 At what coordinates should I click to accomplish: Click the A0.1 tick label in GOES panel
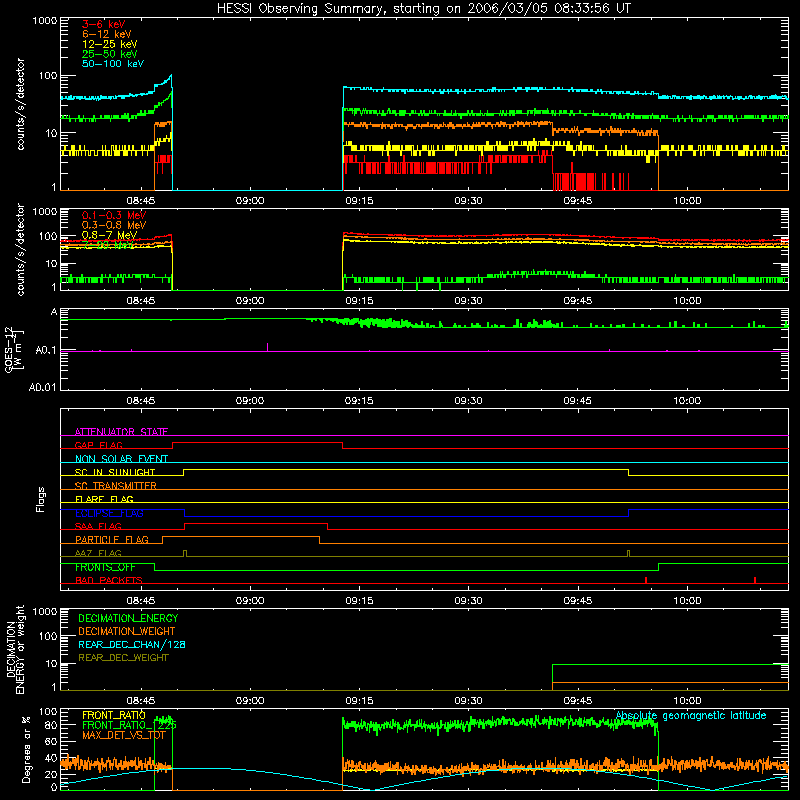tap(45, 351)
